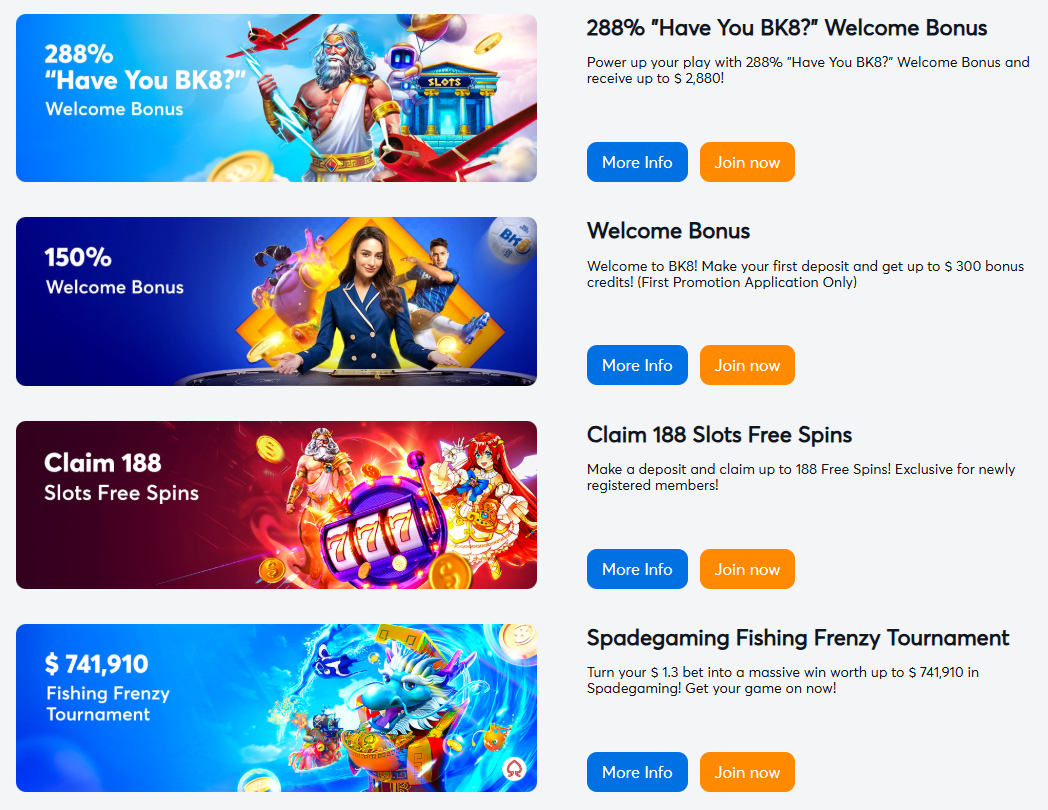Viewport: 1048px width, 810px height.
Task: Join the Spadegaming Fishing Frenzy Tournament
Action: [747, 771]
